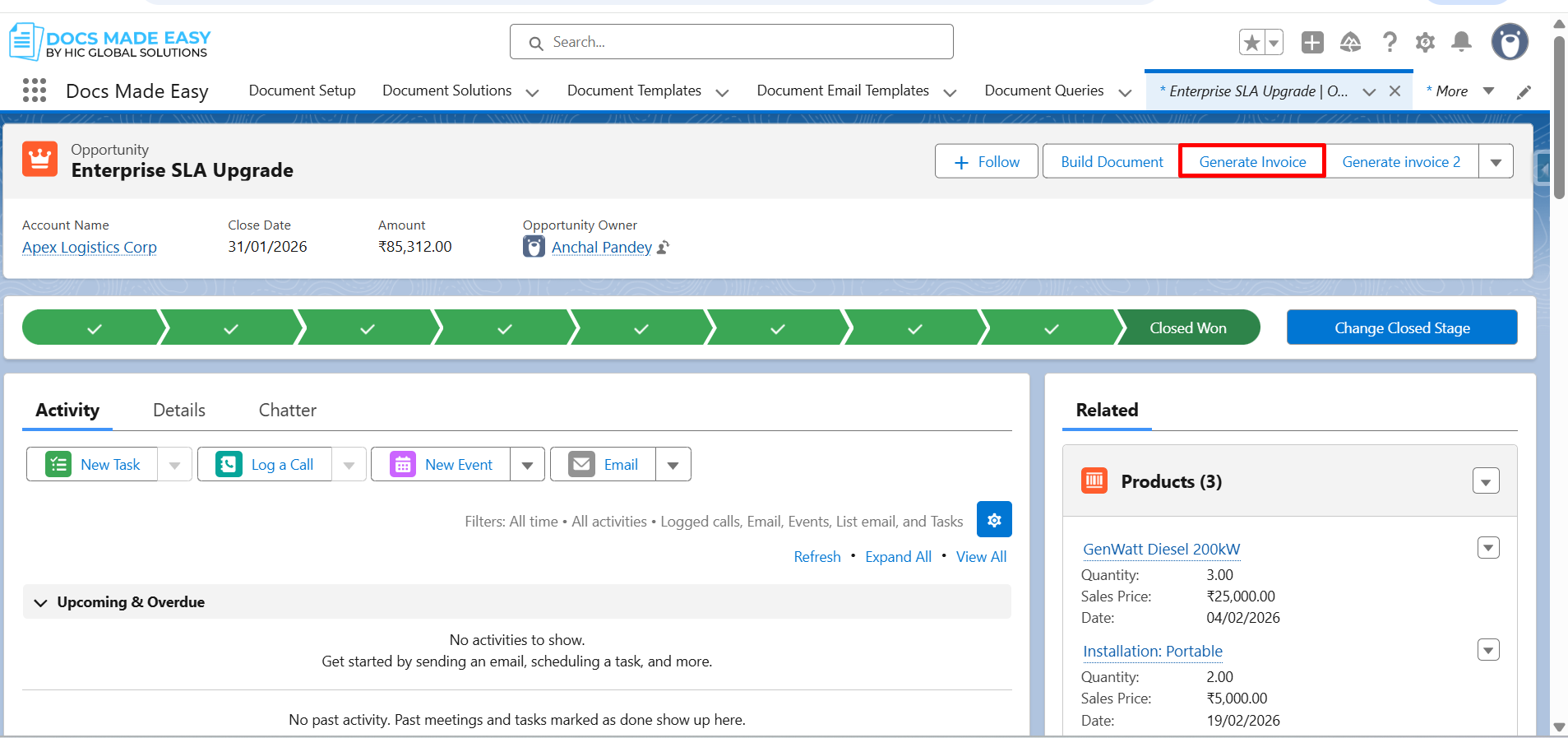Open Products list actions dropdown
Viewport: 1568px width, 738px height.
(x=1486, y=481)
